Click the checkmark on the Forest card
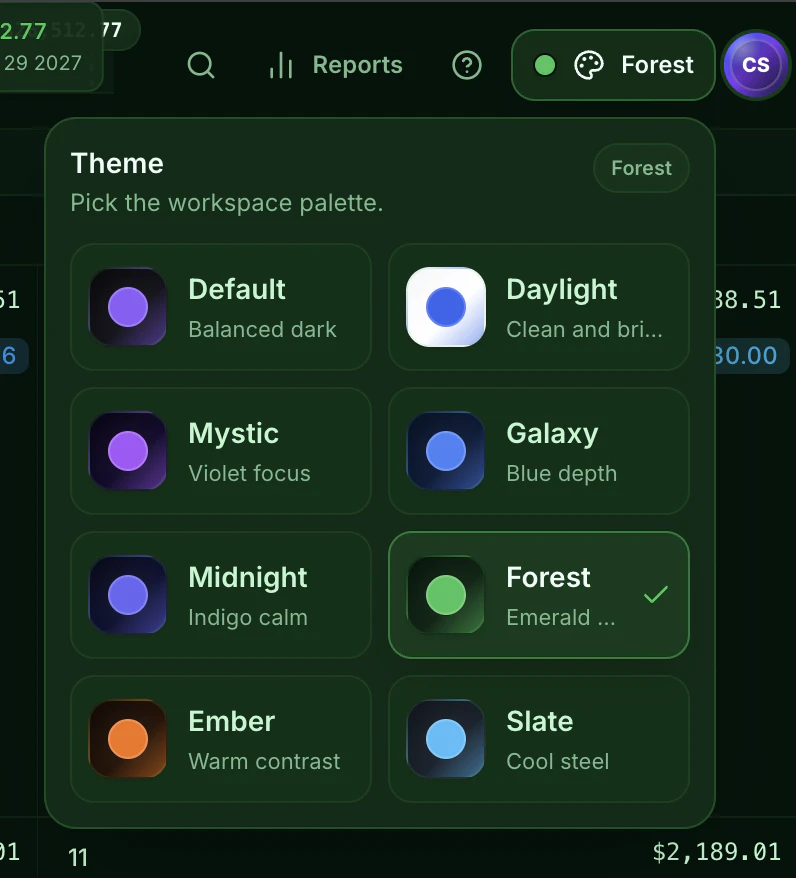This screenshot has width=796, height=878. click(656, 594)
